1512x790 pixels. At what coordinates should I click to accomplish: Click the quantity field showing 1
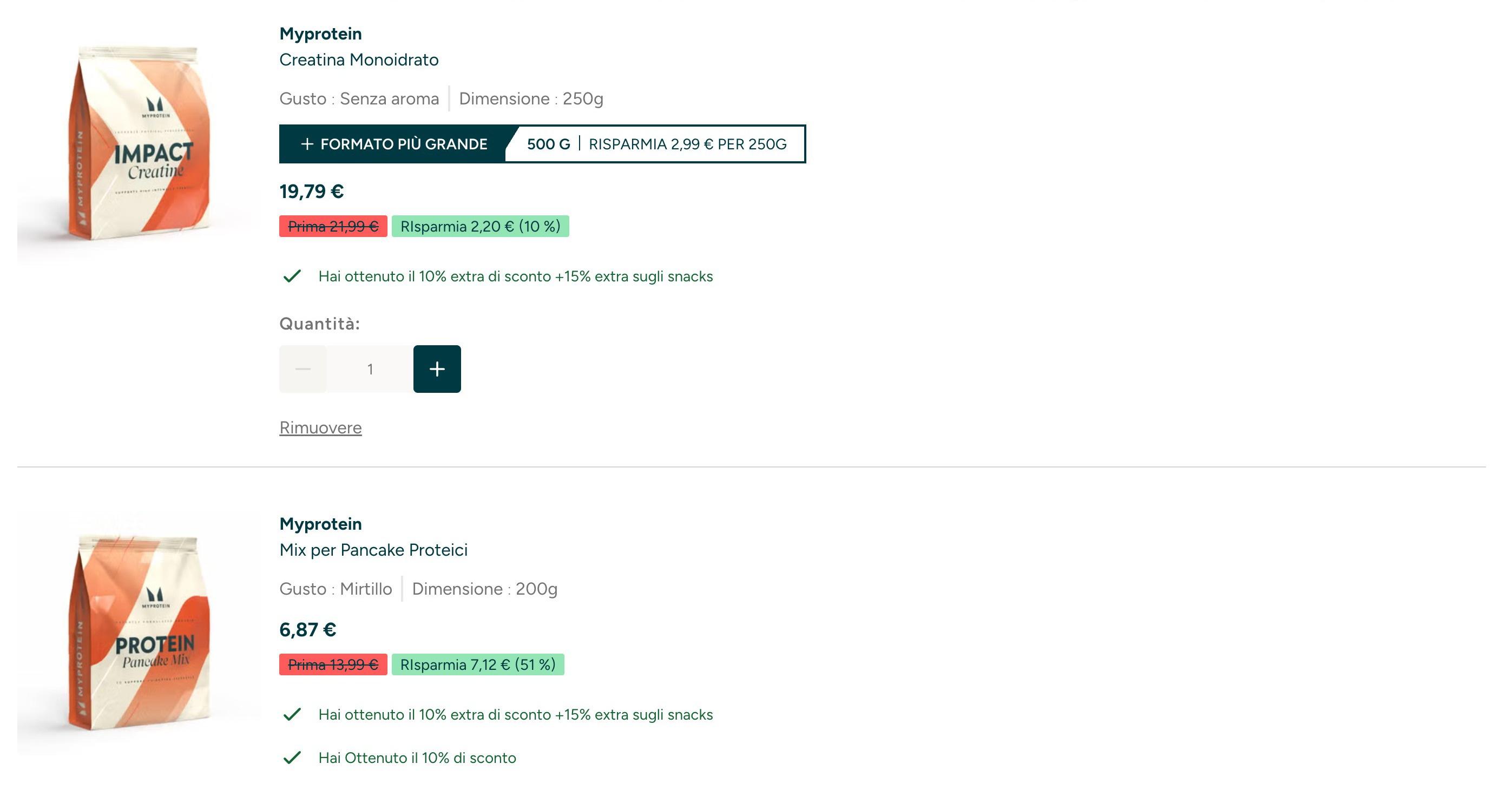point(370,368)
